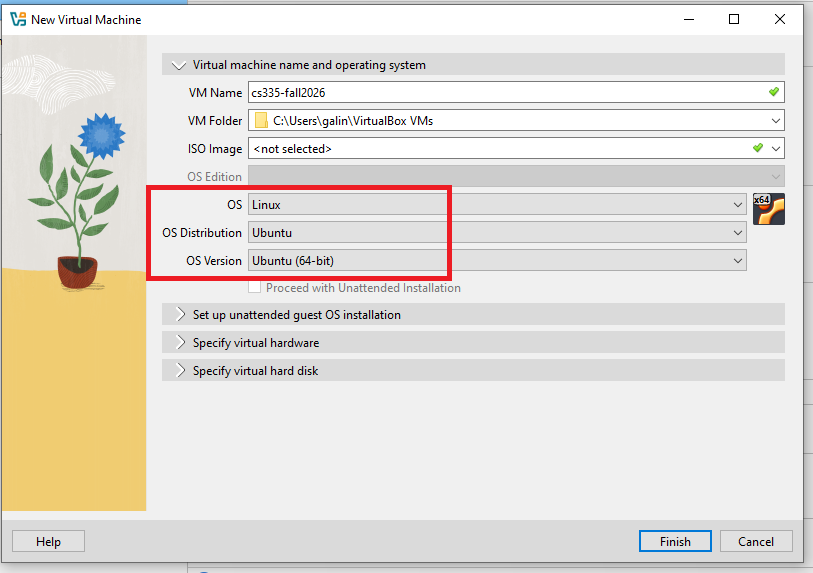Collapse Virtual machine name and operating system section
This screenshot has height=573, width=813.
(180, 65)
